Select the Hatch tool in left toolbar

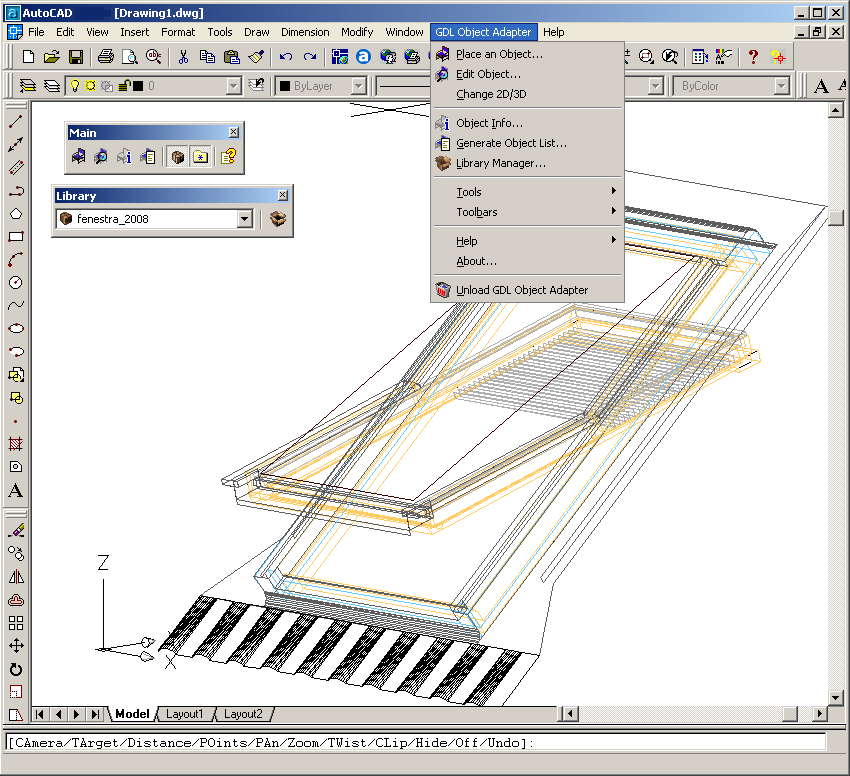16,444
